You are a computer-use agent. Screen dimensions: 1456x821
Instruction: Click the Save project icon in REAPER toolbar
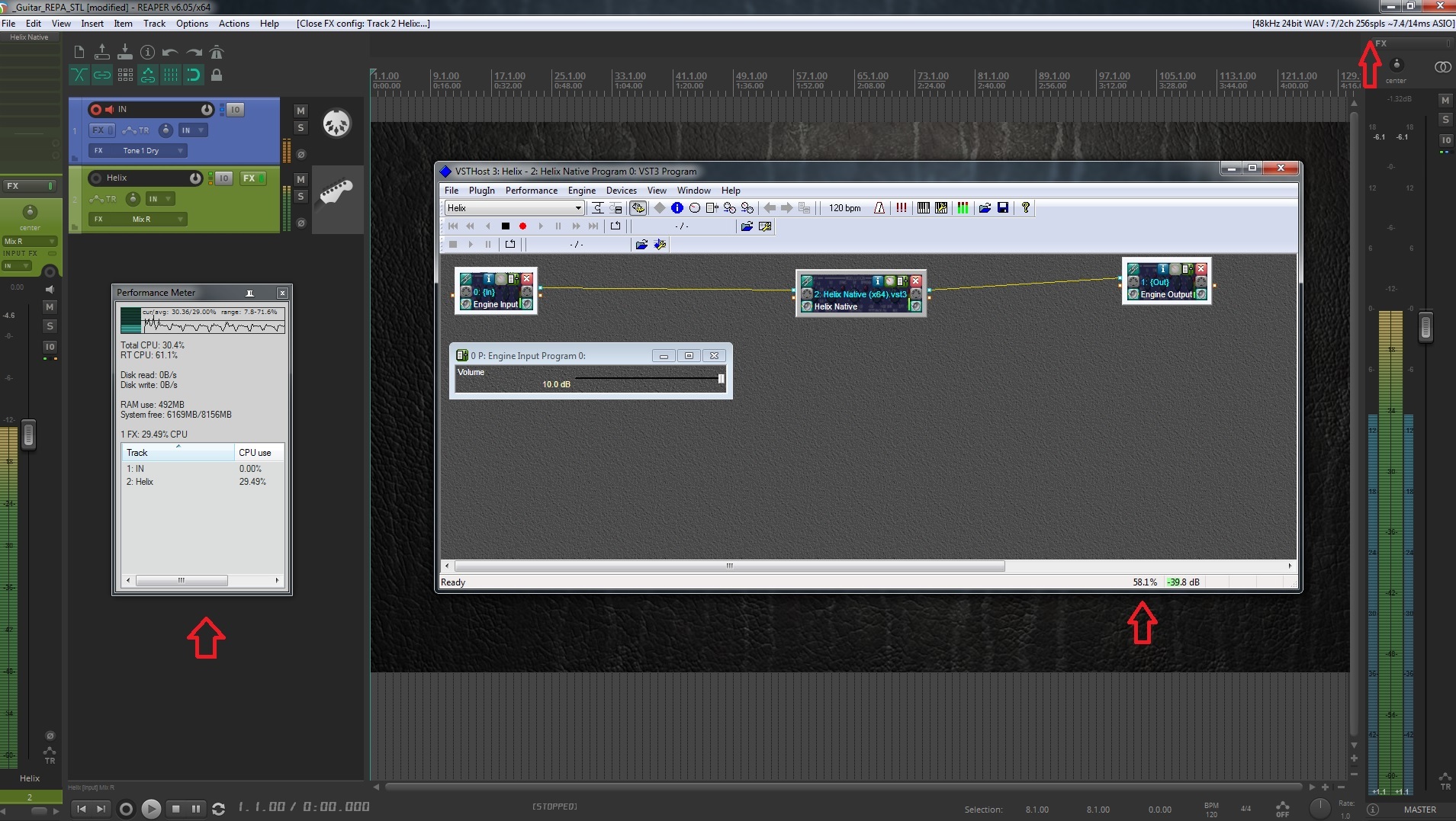pyautogui.click(x=124, y=52)
